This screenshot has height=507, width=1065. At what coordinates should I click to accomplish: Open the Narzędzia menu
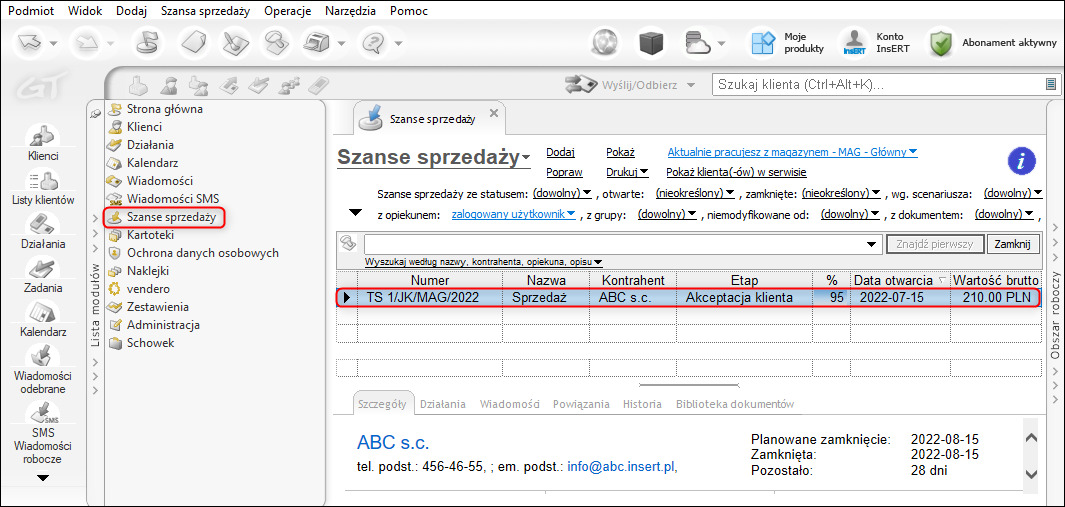pyautogui.click(x=349, y=11)
